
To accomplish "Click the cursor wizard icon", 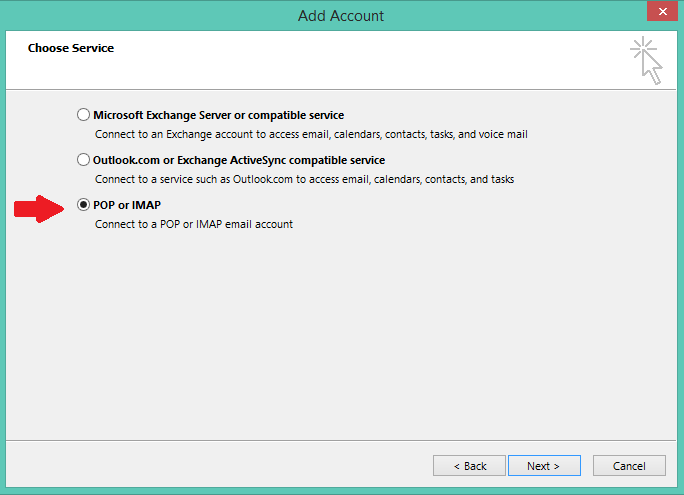I will [646, 60].
